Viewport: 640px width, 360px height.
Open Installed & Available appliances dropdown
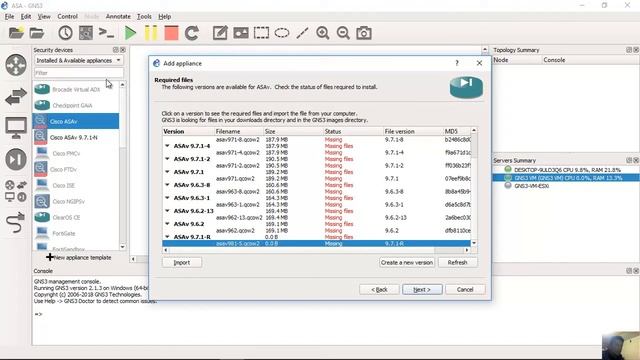coord(78,60)
